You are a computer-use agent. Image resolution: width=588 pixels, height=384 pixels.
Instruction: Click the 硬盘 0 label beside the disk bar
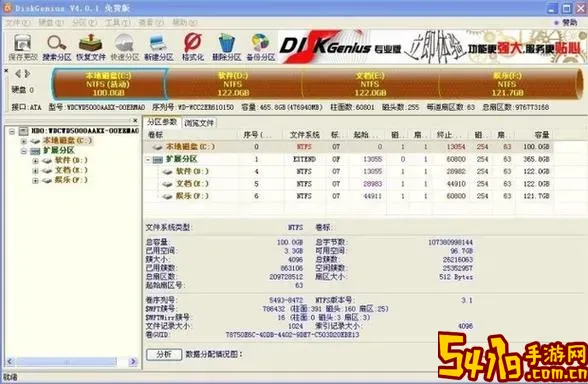click(x=22, y=90)
